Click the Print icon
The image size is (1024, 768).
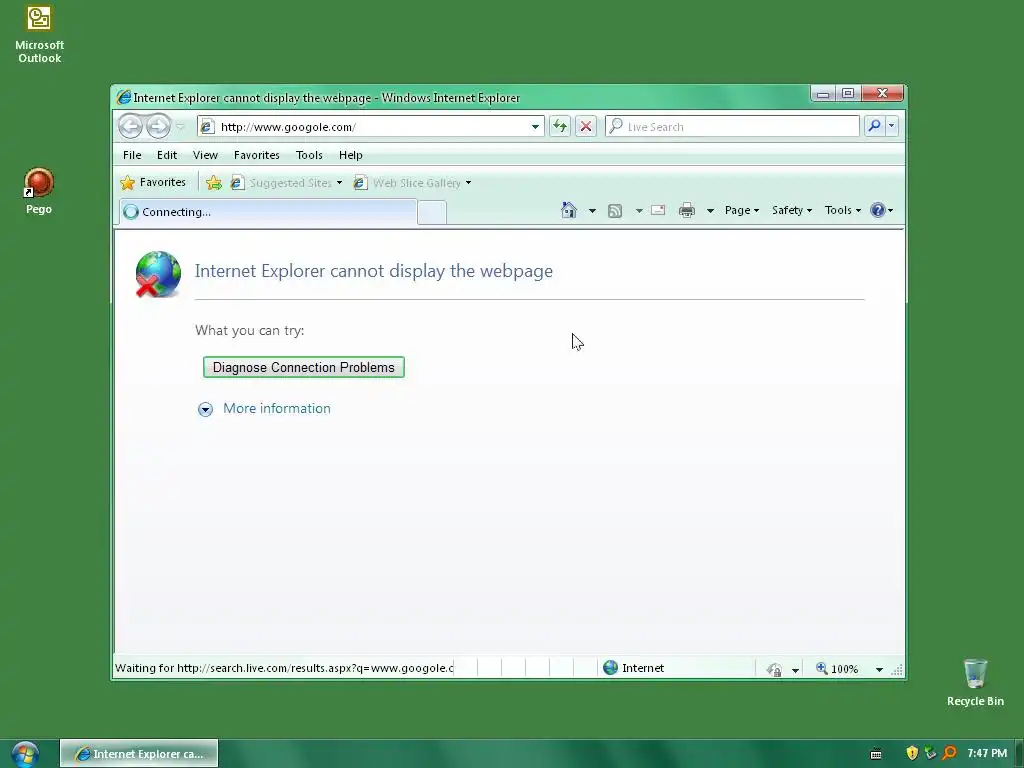[x=686, y=210]
